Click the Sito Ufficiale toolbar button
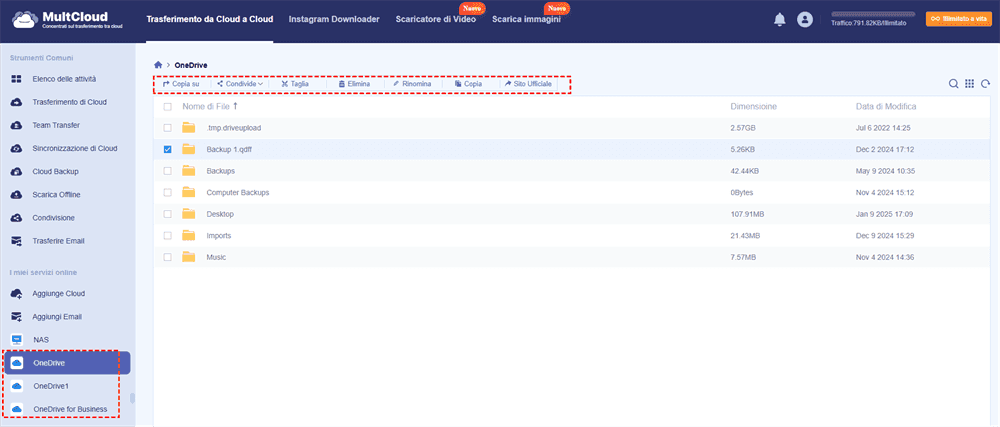The image size is (1000, 427). tap(528, 84)
